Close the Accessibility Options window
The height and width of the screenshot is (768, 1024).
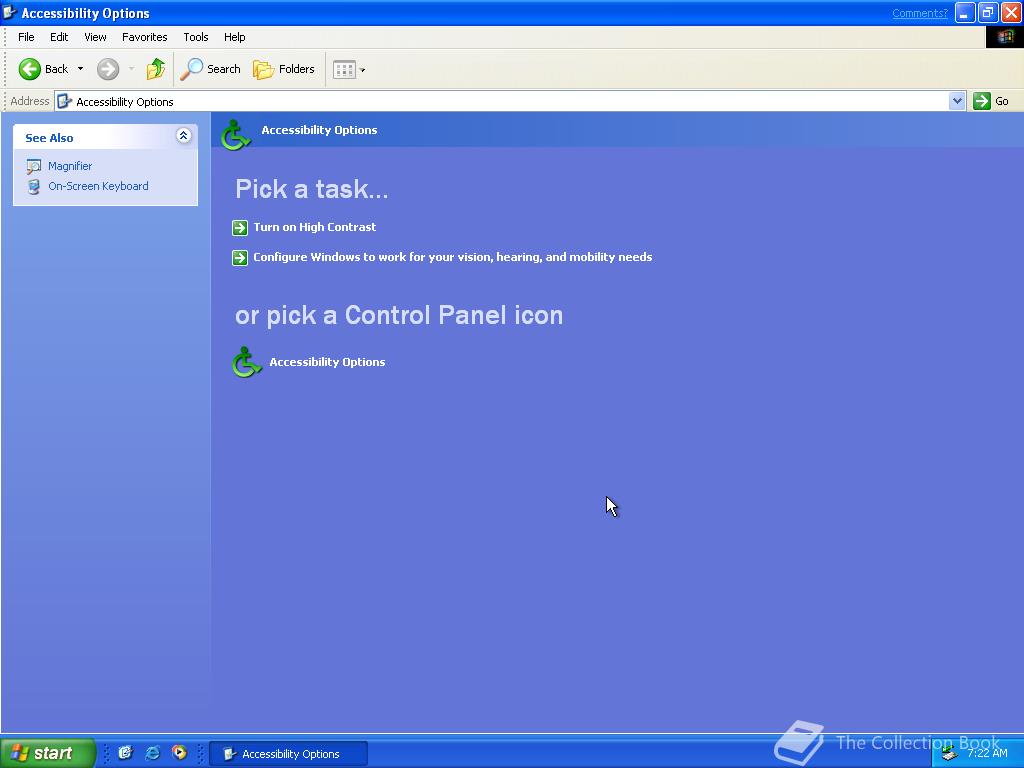coord(1011,12)
